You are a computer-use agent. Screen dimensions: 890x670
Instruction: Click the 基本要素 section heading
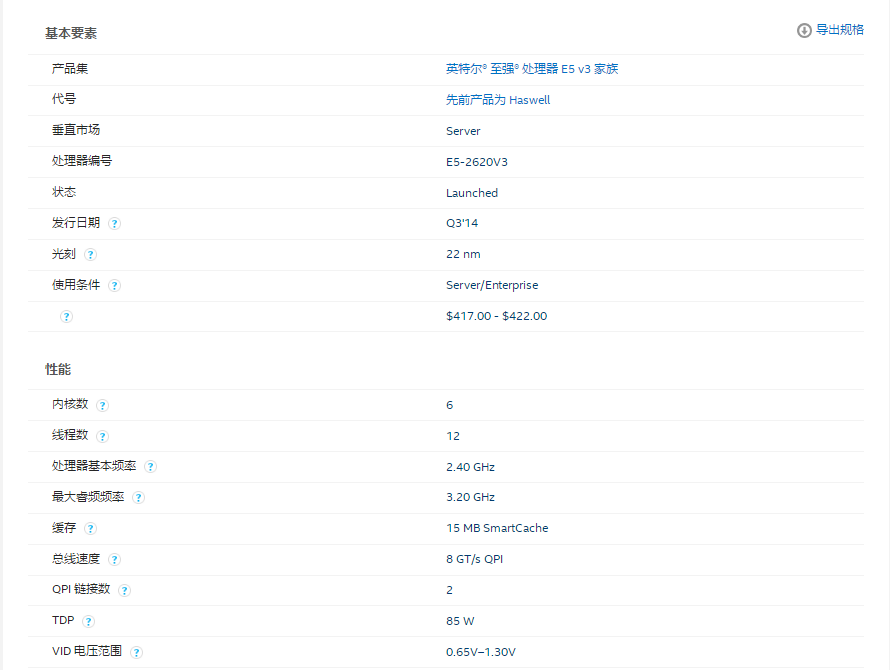click(71, 34)
